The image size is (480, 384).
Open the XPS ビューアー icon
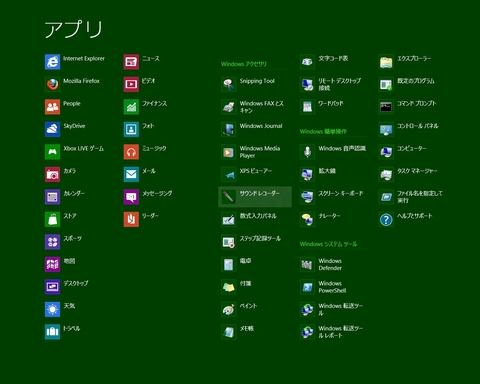coord(229,174)
